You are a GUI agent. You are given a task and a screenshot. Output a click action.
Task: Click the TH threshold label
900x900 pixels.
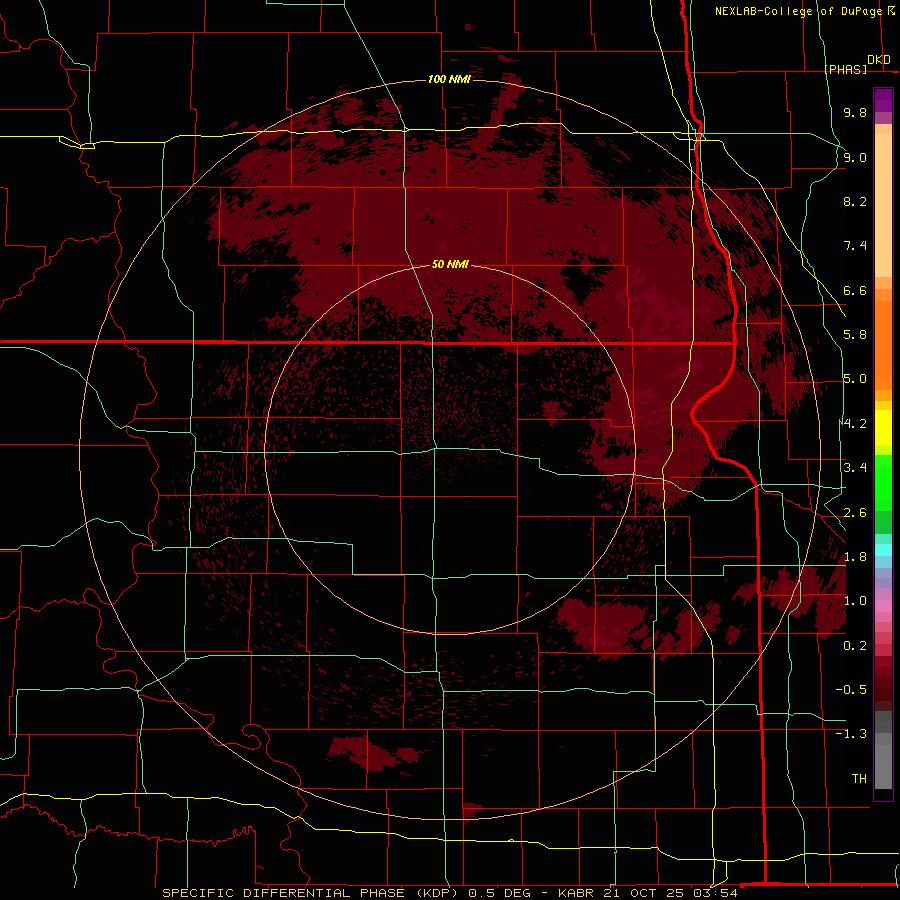click(x=859, y=779)
